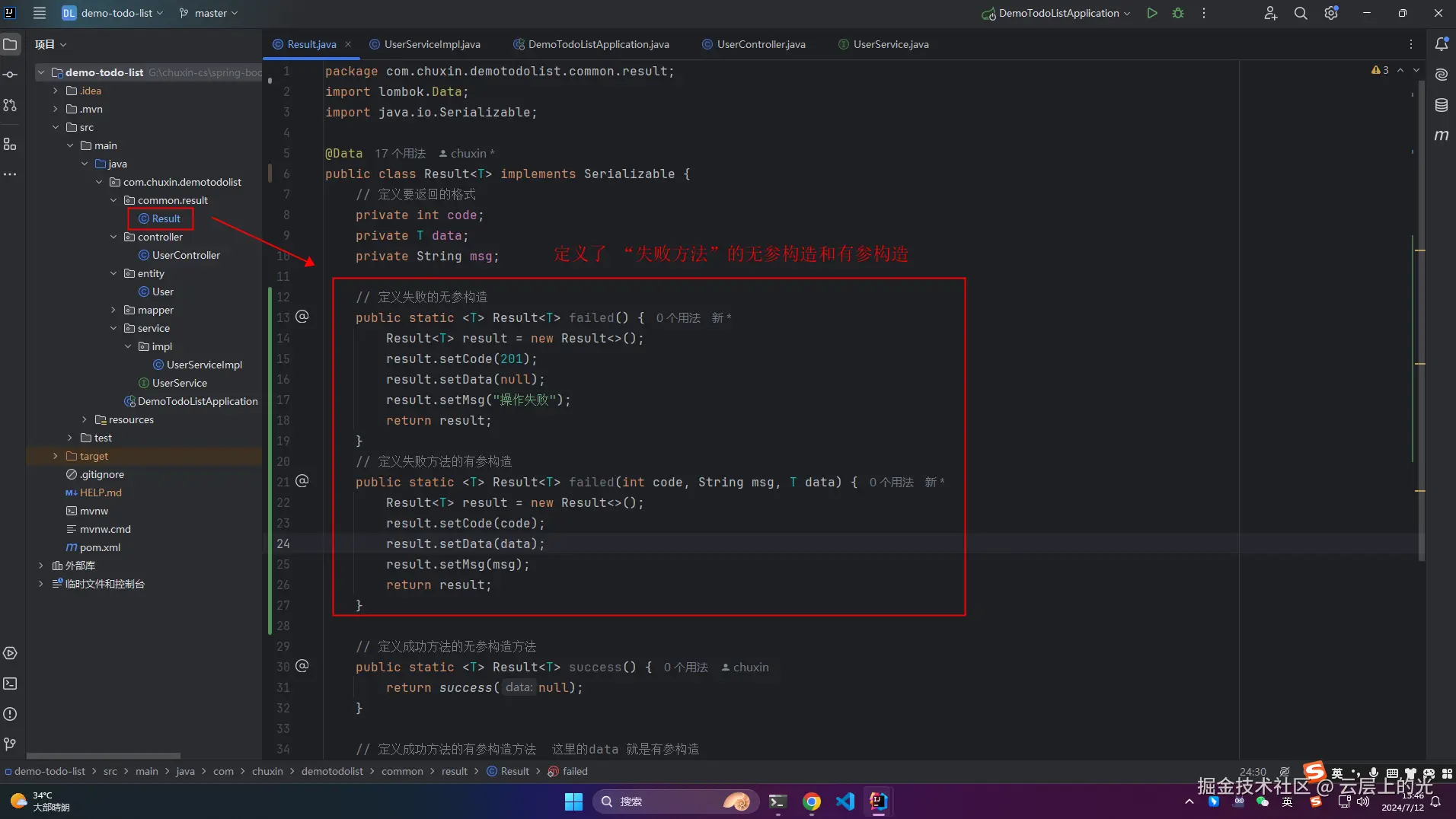1456x819 pixels.
Task: Open the master branch dropdown
Action: (x=209, y=13)
